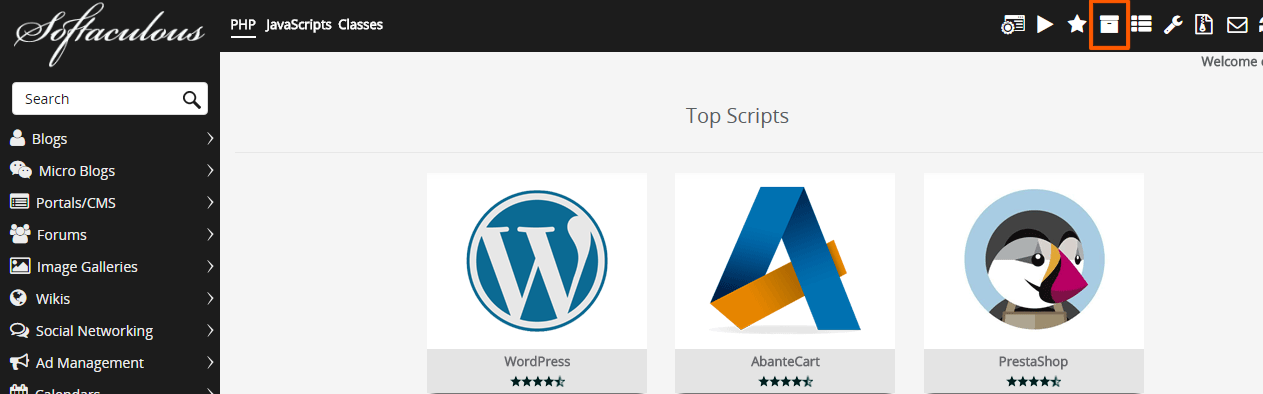Switch to the PHP tab

[243, 25]
